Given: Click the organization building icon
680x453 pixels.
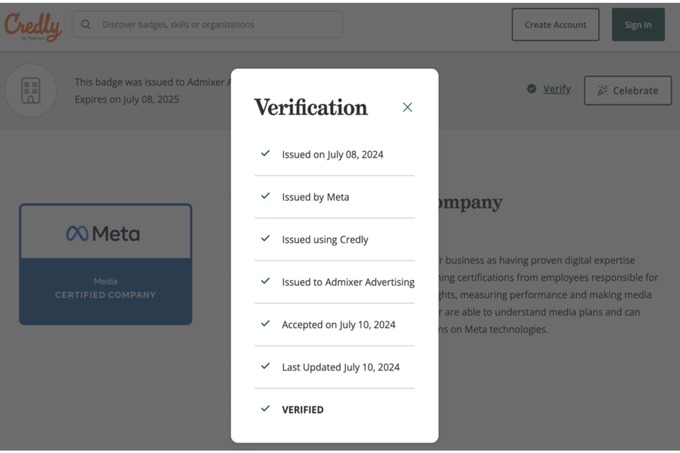Looking at the screenshot, I should [x=31, y=89].
